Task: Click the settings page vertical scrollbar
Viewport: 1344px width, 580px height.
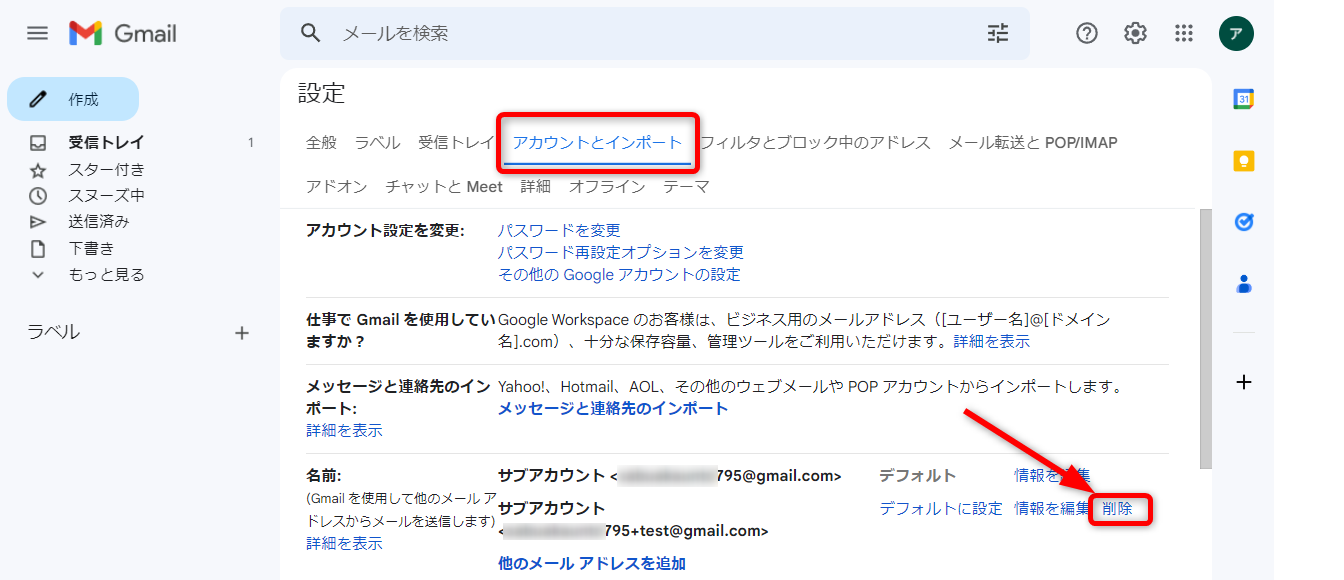Action: click(x=1205, y=338)
